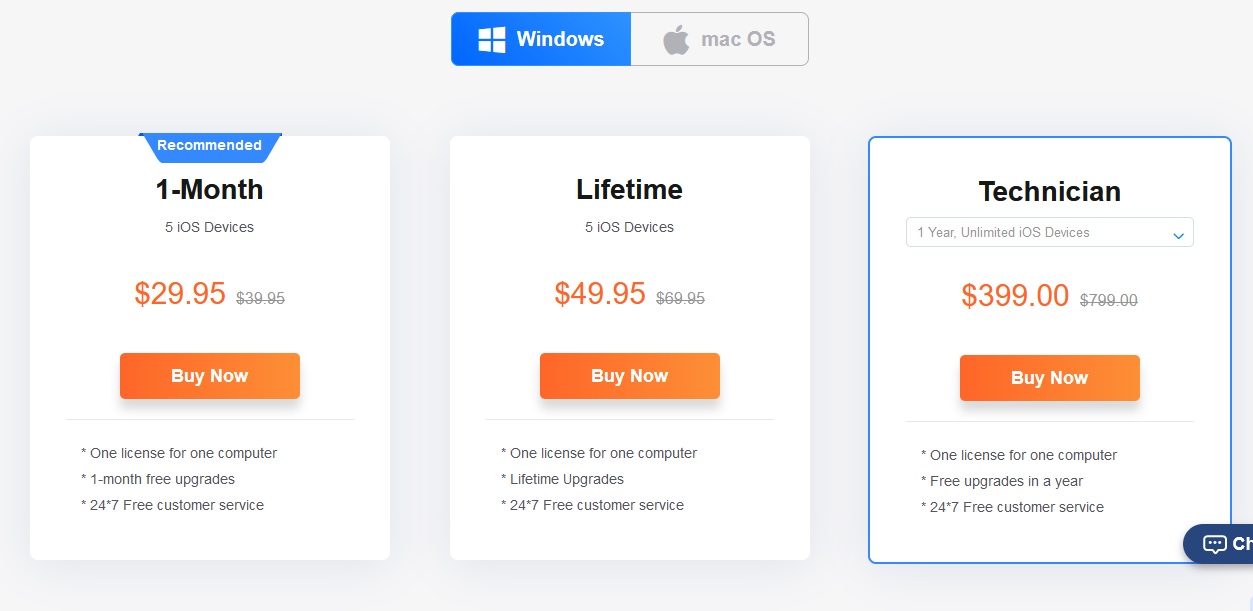
Task: Select the Lifetime pricing card
Action: click(629, 347)
